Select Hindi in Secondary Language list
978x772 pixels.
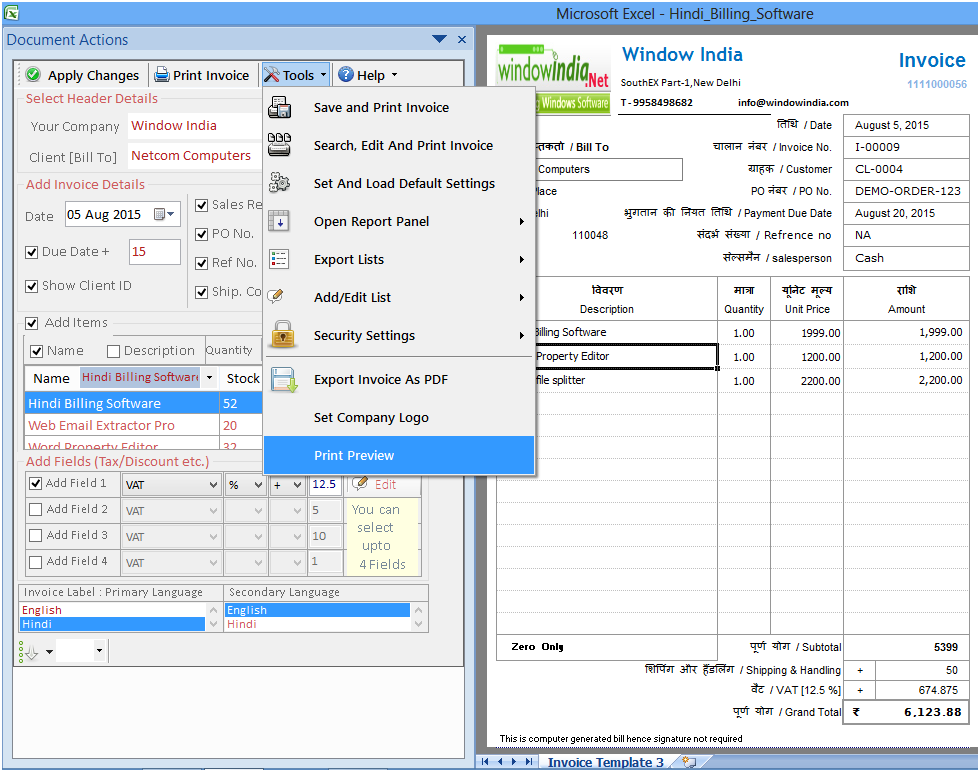pyautogui.click(x=317, y=624)
